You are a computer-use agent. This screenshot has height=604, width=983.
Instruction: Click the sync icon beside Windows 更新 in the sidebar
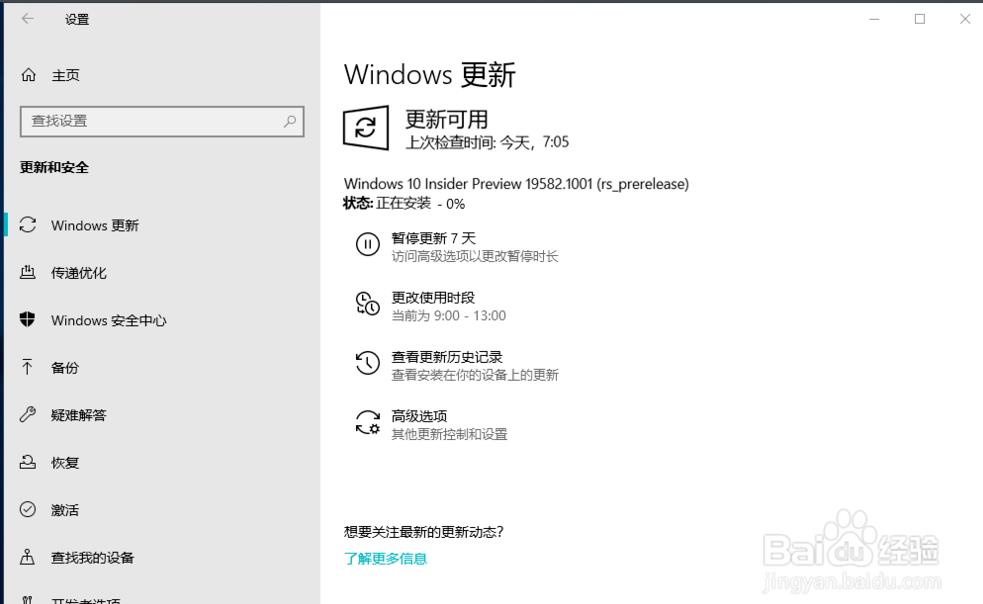28,225
